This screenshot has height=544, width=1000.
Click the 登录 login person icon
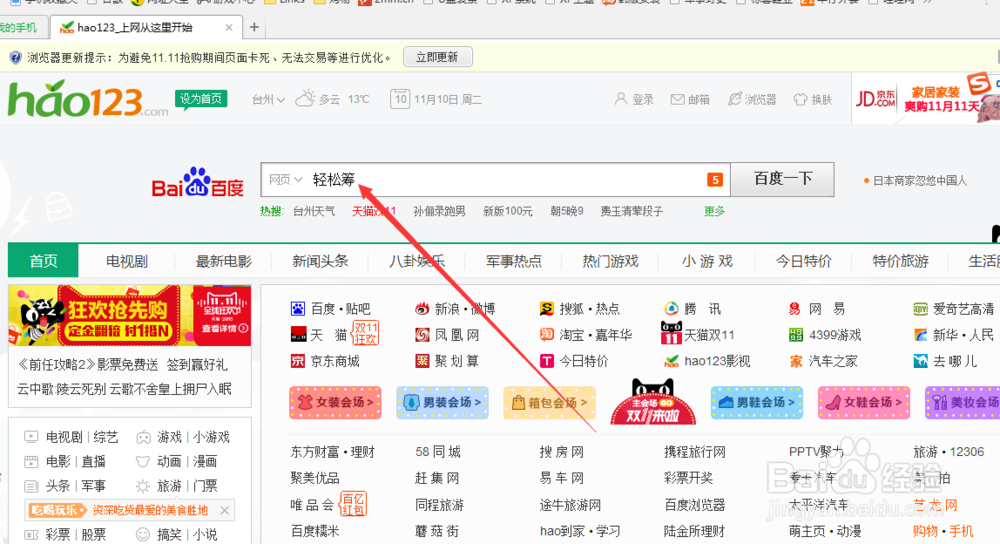point(620,99)
